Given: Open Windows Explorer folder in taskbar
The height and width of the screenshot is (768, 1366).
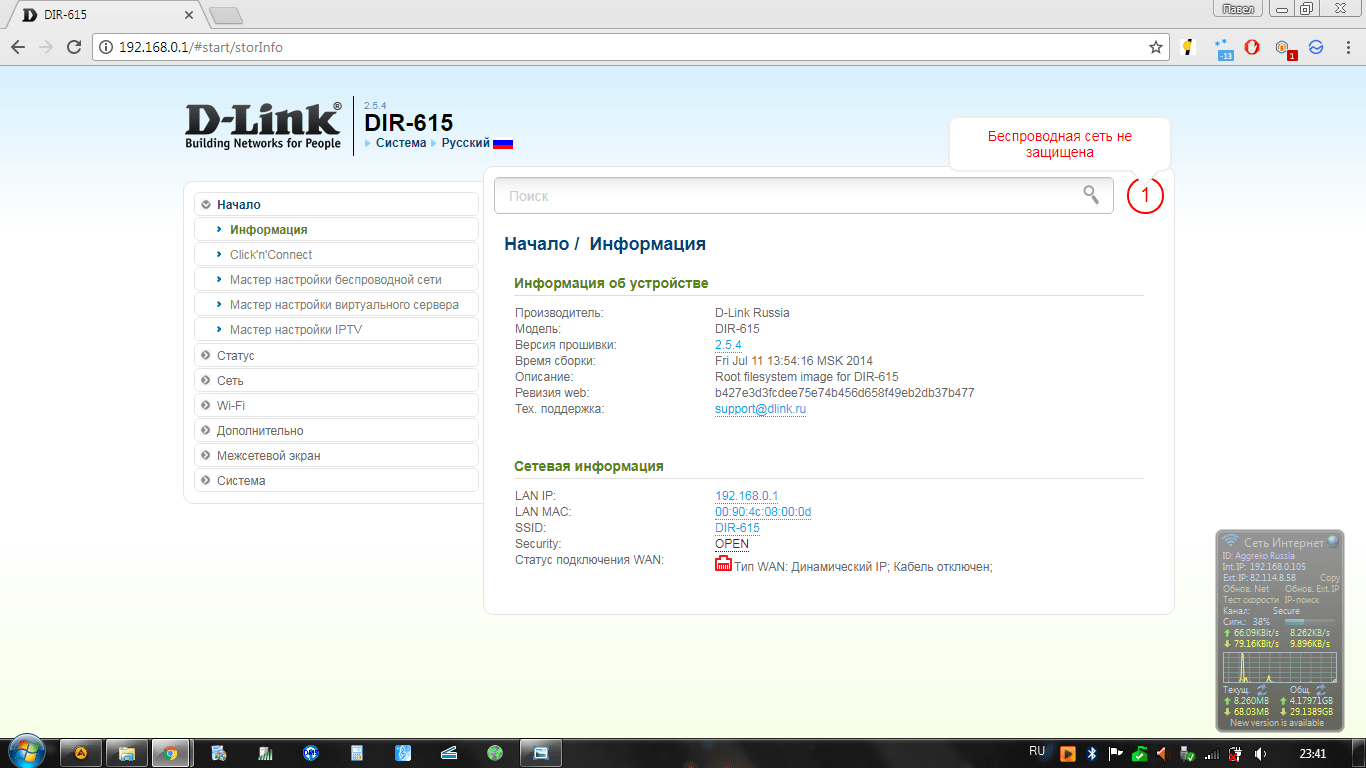Looking at the screenshot, I should pos(127,753).
